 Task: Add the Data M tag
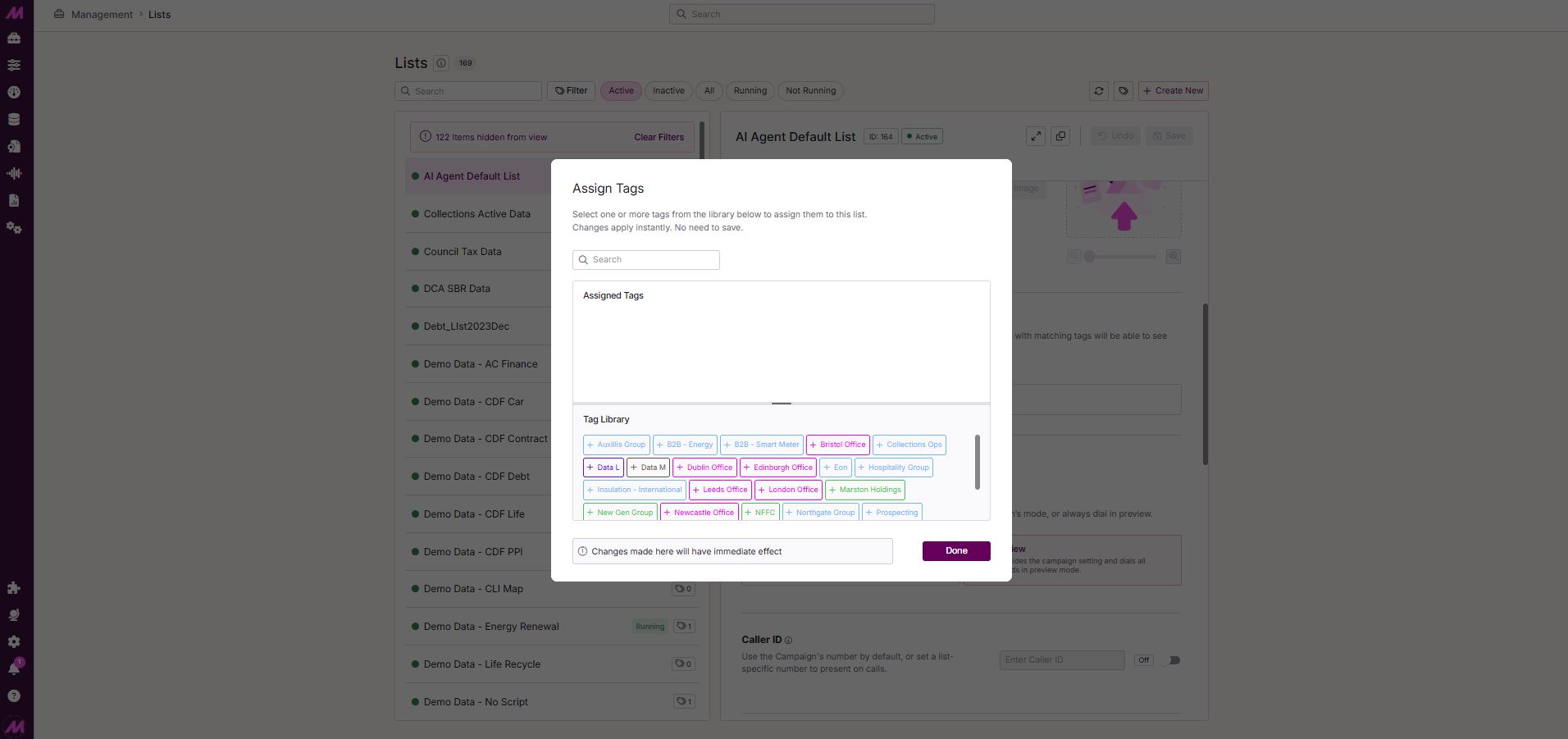tap(649, 468)
